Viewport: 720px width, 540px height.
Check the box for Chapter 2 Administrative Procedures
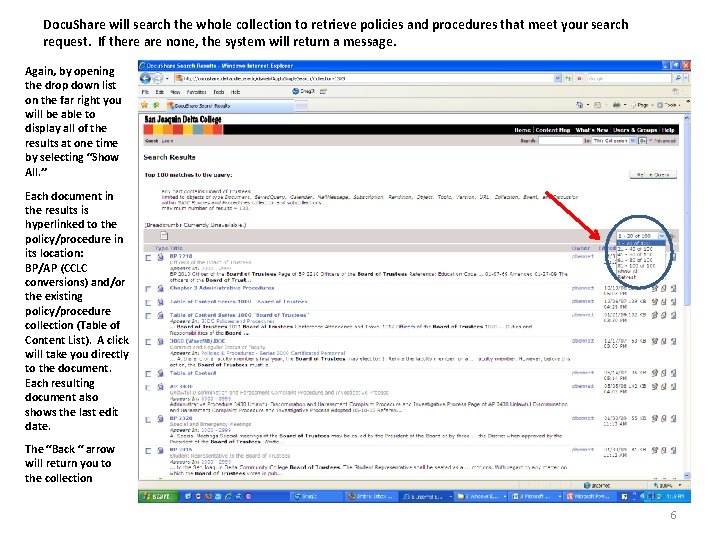[148, 289]
